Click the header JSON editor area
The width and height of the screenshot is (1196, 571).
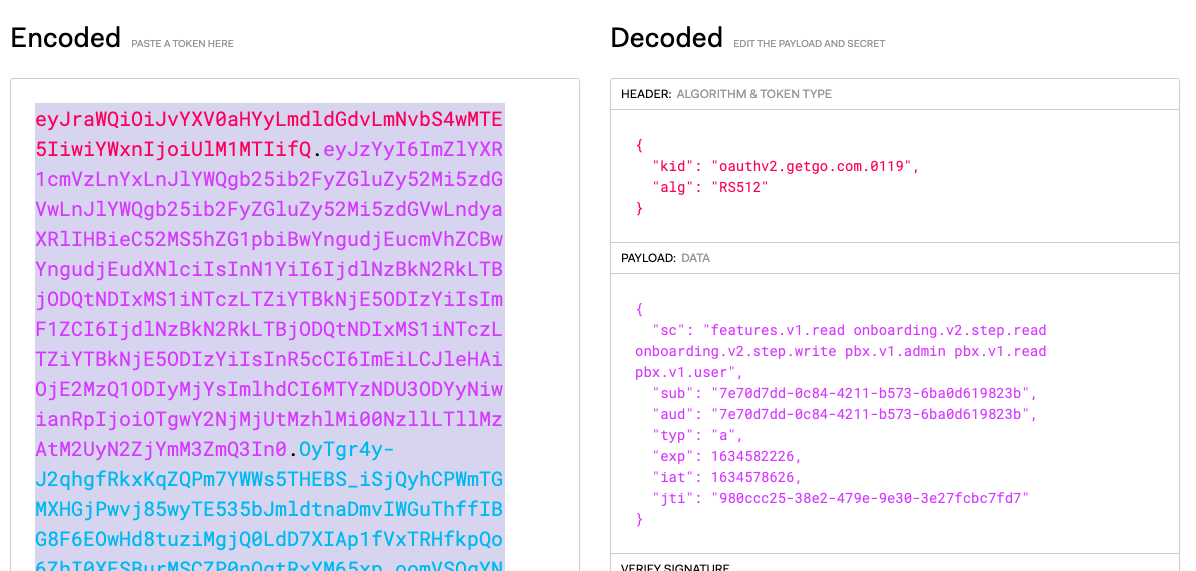pyautogui.click(x=895, y=176)
